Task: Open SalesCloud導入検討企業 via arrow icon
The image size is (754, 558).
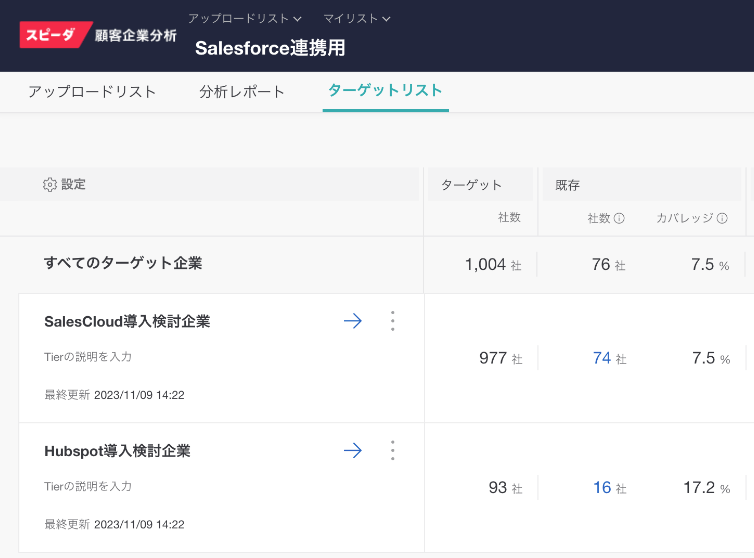Action: [x=352, y=321]
